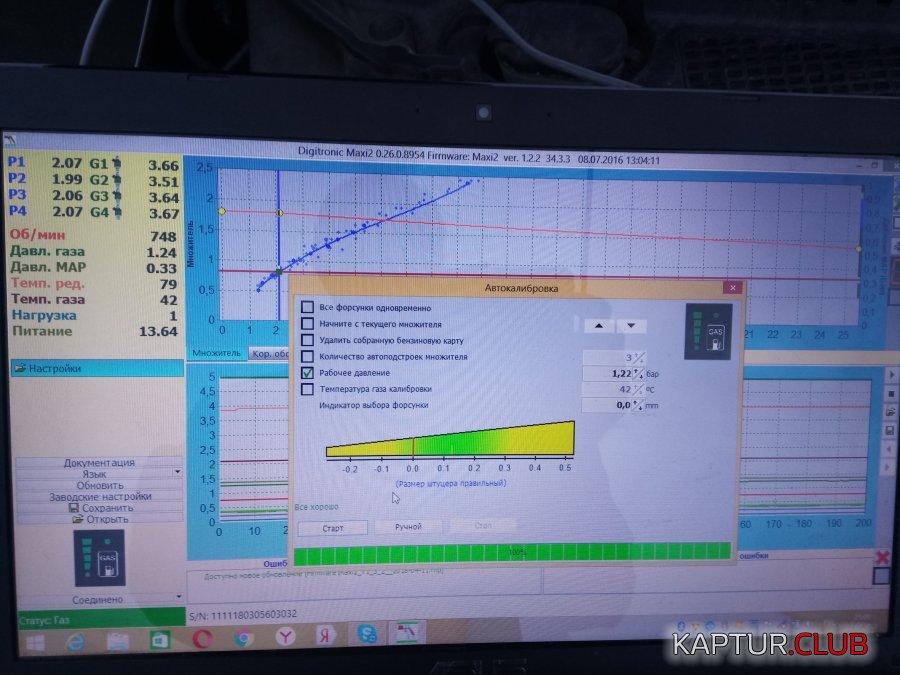This screenshot has height=675, width=900.
Task: Open the Windows Start menu
Action: pos(35,642)
